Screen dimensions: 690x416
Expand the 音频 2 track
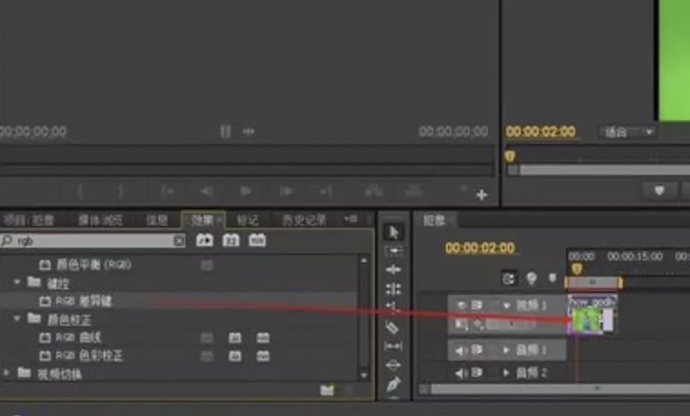click(x=506, y=373)
